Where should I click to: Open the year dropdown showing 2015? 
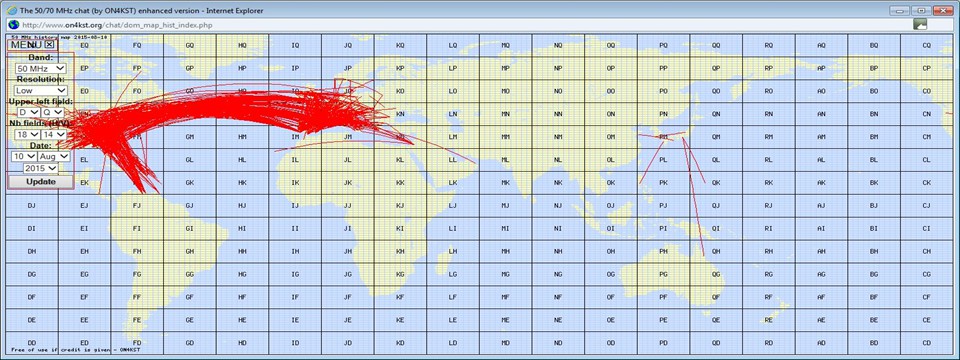(41, 168)
